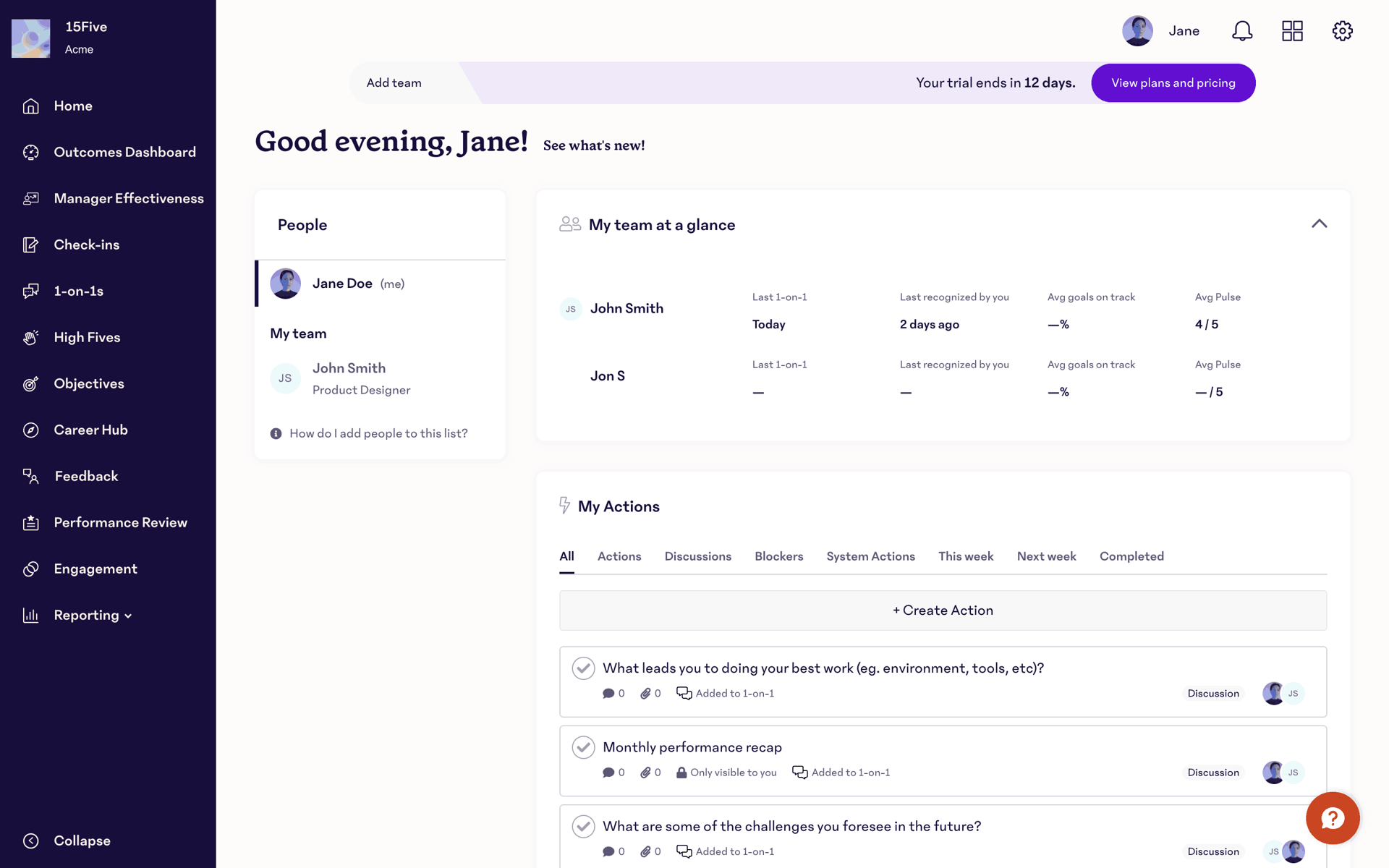Show the This week tab

coord(966,556)
